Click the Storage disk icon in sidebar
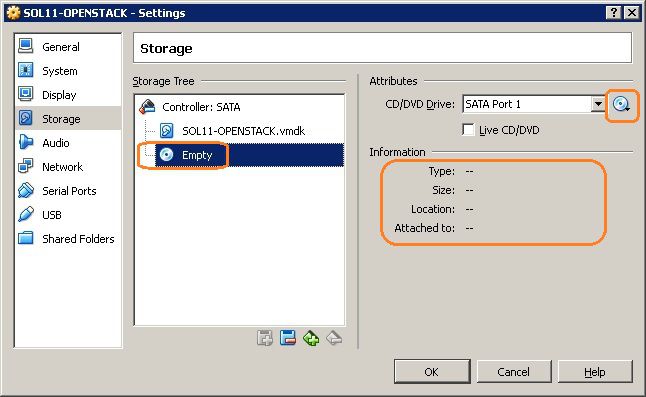The width and height of the screenshot is (646, 397). (x=26, y=118)
